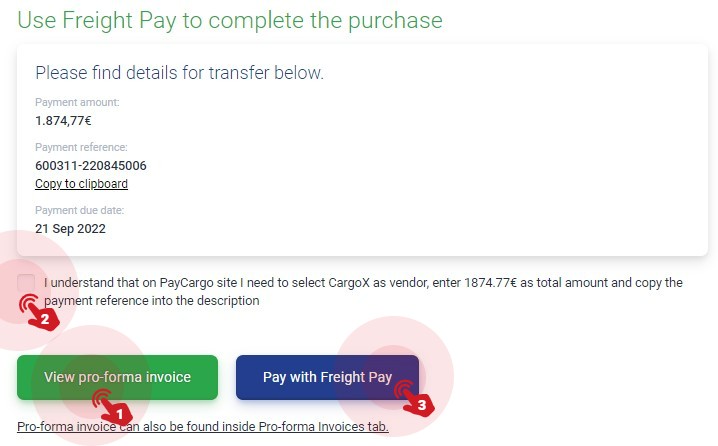Click the pointing hand icon numbered 2
718x446 pixels.
click(x=39, y=312)
